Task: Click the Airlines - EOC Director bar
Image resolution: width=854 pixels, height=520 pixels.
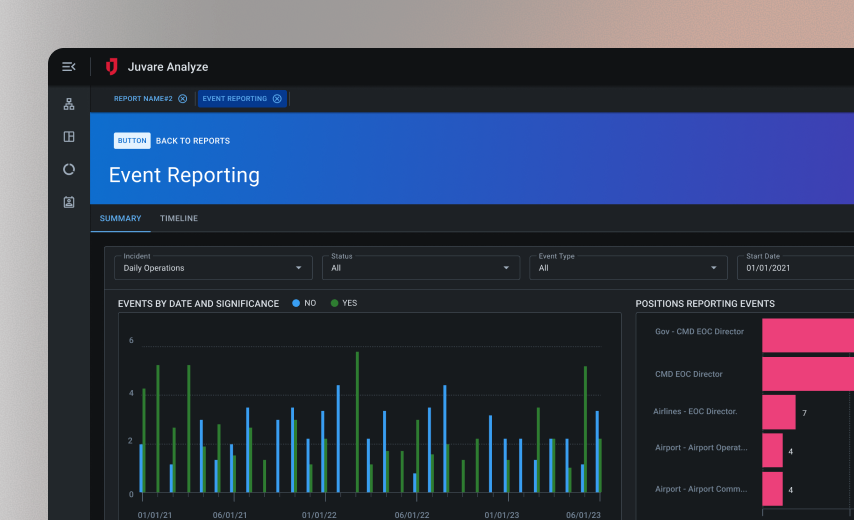Action: (778, 412)
